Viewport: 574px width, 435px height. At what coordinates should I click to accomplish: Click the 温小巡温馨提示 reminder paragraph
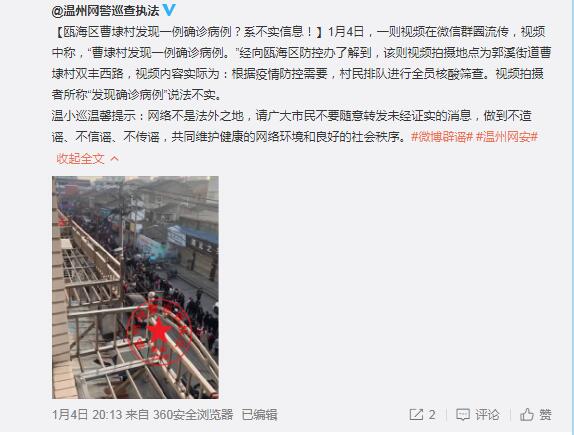click(295, 126)
